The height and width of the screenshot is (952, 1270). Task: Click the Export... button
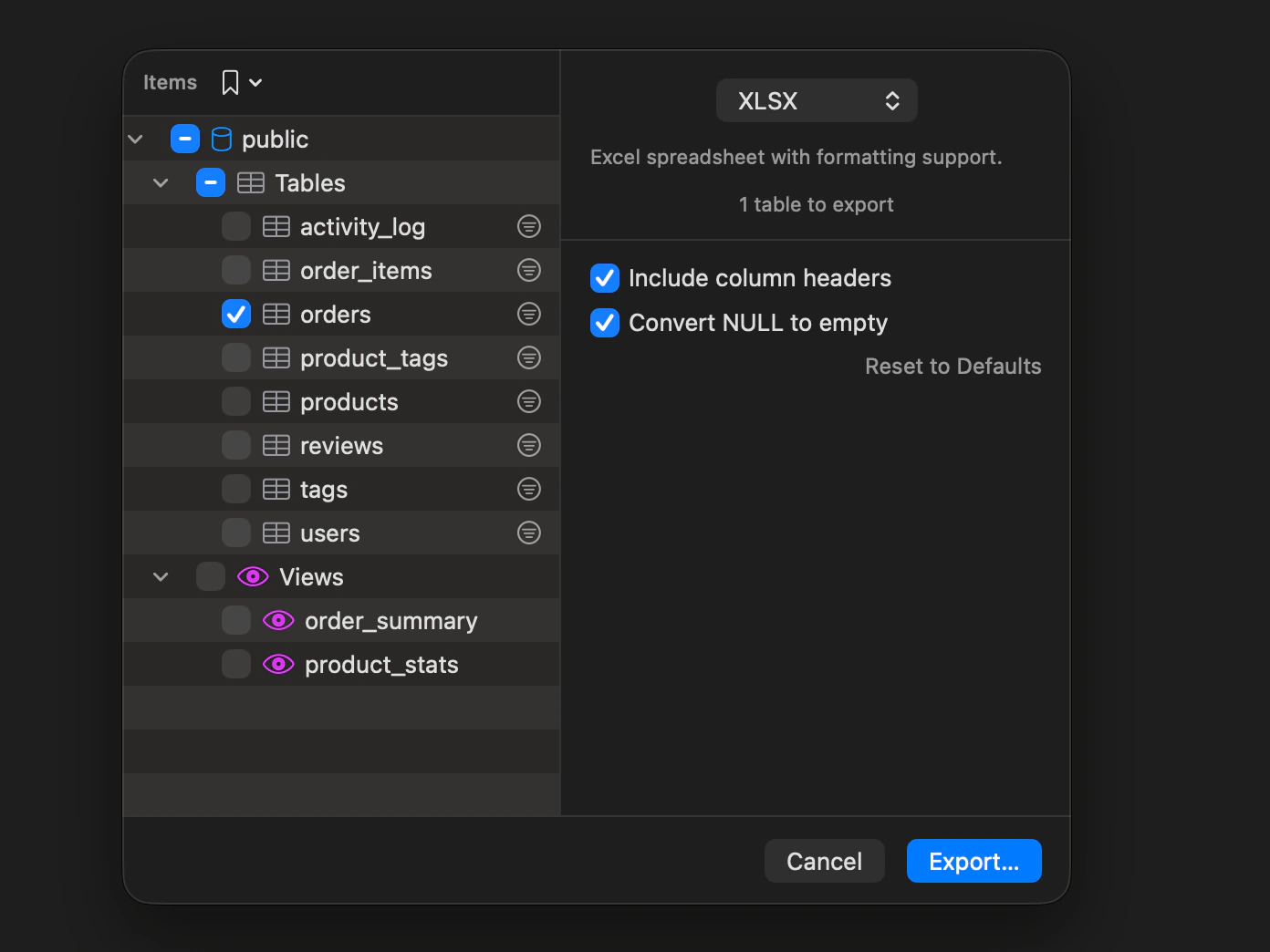[x=974, y=861]
